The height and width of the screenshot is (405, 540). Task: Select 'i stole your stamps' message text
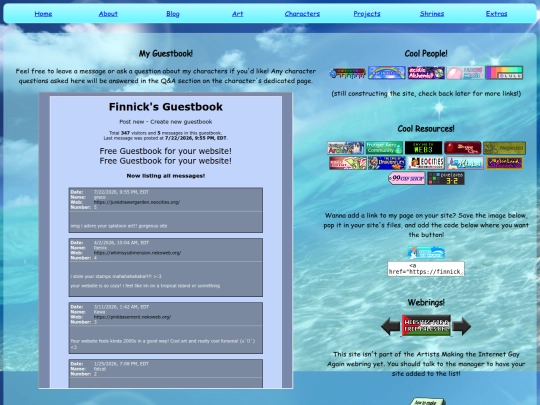click(x=116, y=276)
